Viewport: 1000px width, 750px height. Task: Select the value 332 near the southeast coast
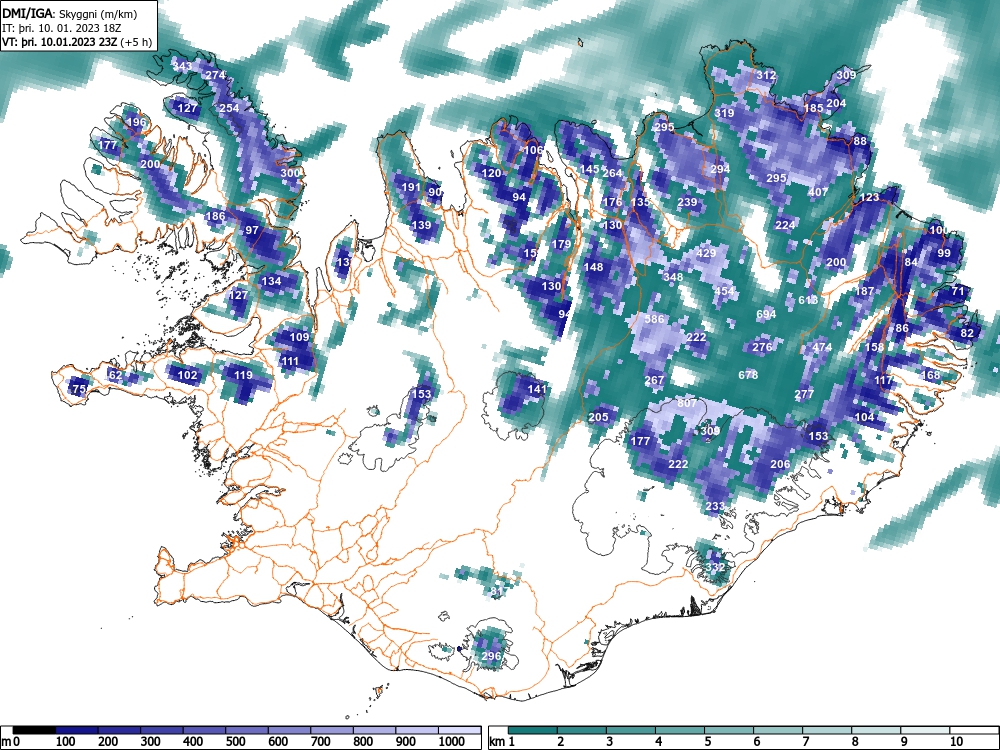click(x=715, y=566)
